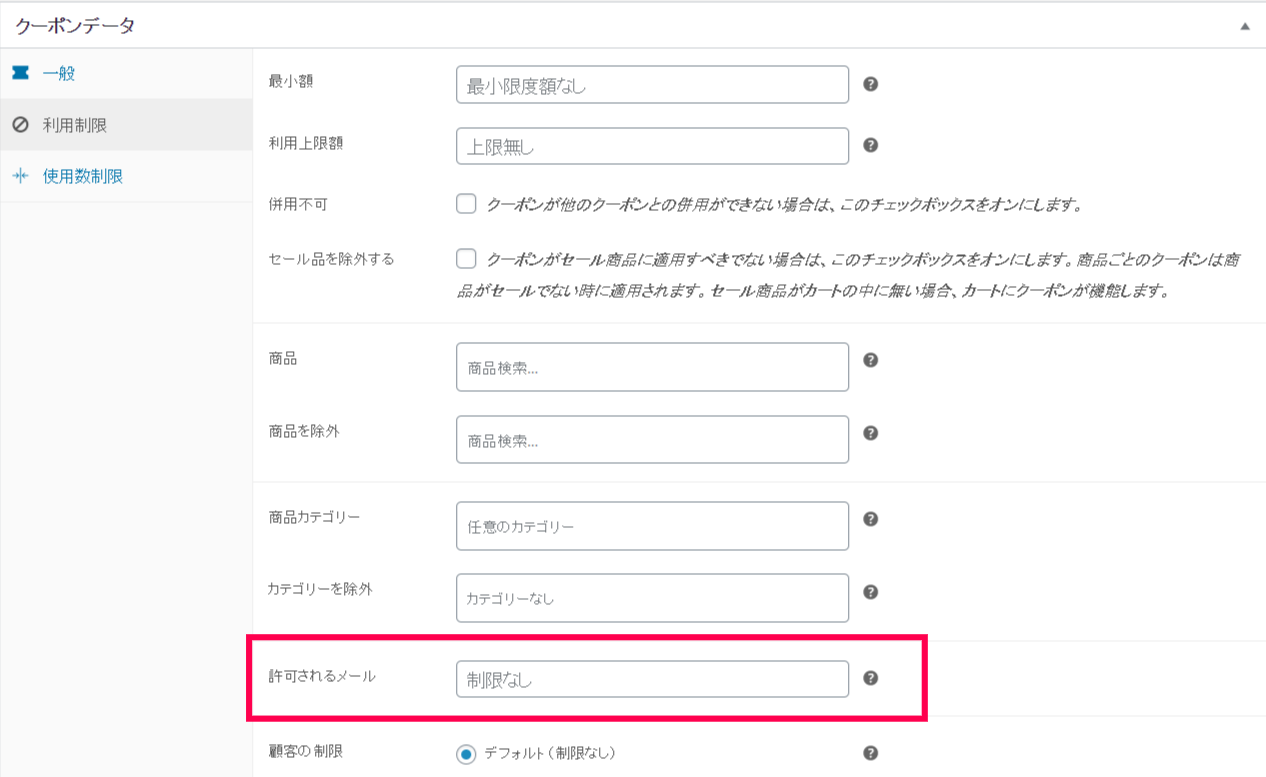Image resolution: width=1266 pixels, height=777 pixels.
Task: Click the 最小額 label
Action: pos(290,82)
